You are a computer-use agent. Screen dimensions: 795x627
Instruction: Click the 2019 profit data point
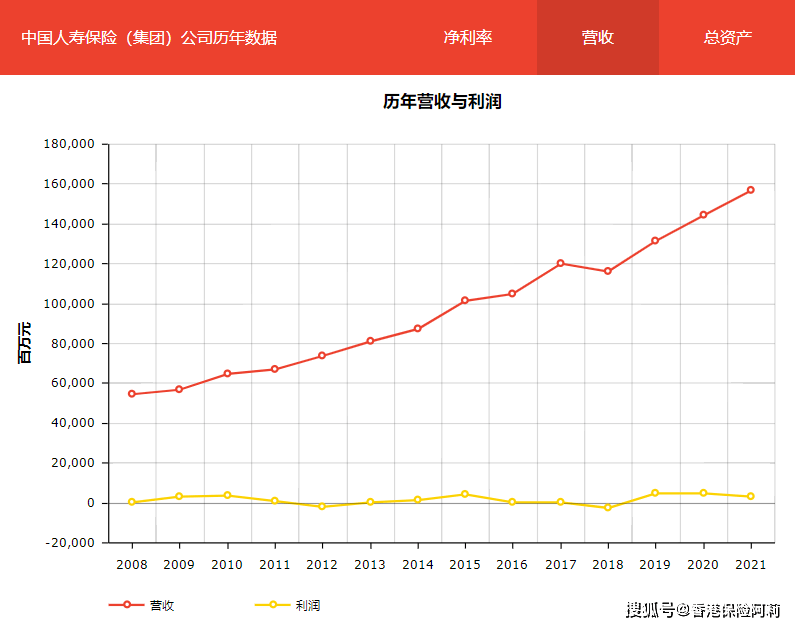pyautogui.click(x=655, y=493)
